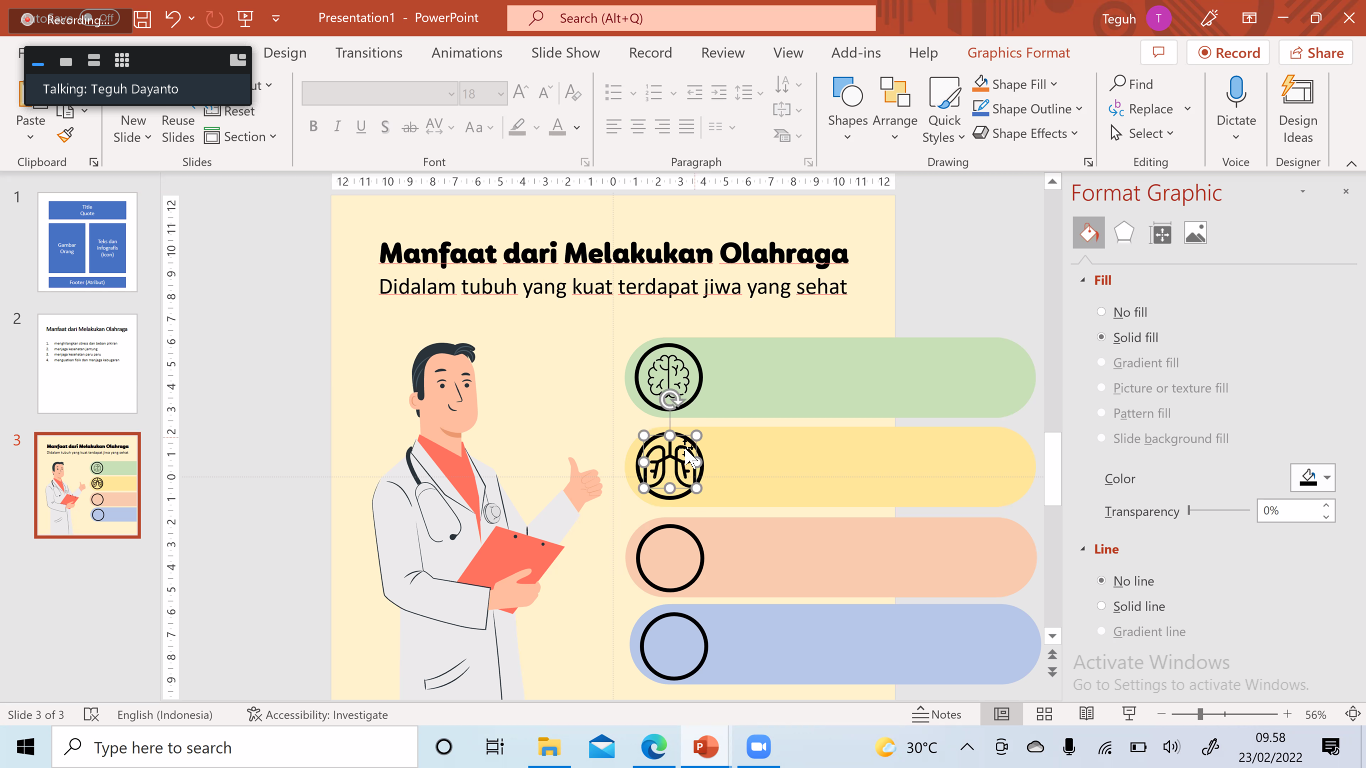This screenshot has height=768, width=1366.
Task: Select slide 2 thumbnail
Action: pyautogui.click(x=87, y=363)
